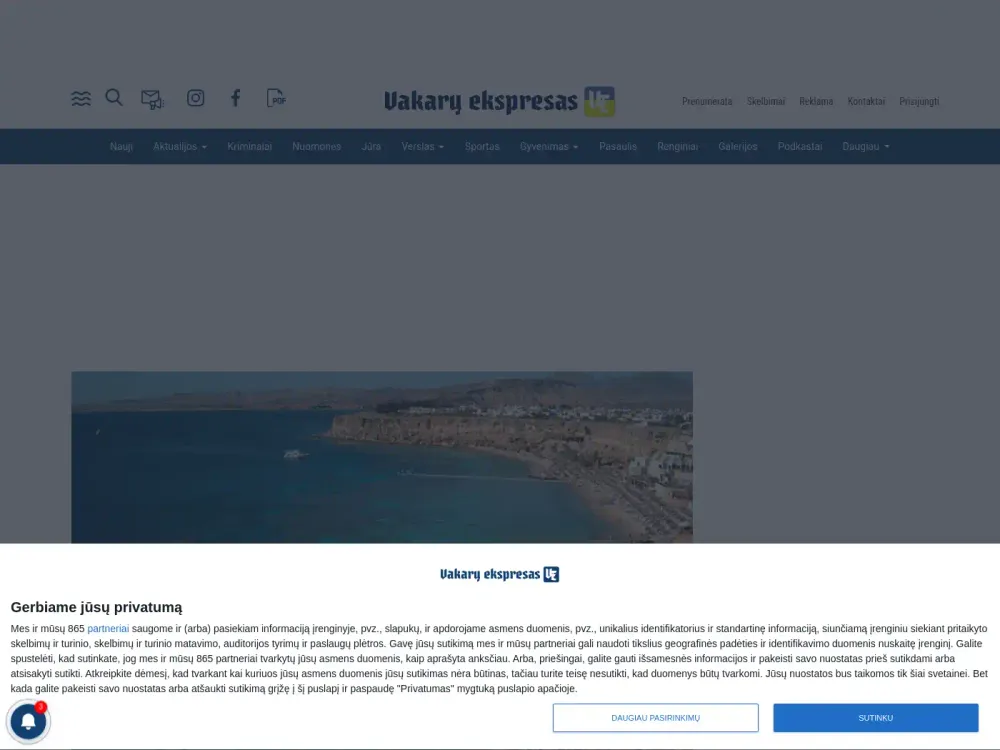The image size is (1000, 750).
Task: Expand the Aktualijos dropdown
Action: pos(180,146)
